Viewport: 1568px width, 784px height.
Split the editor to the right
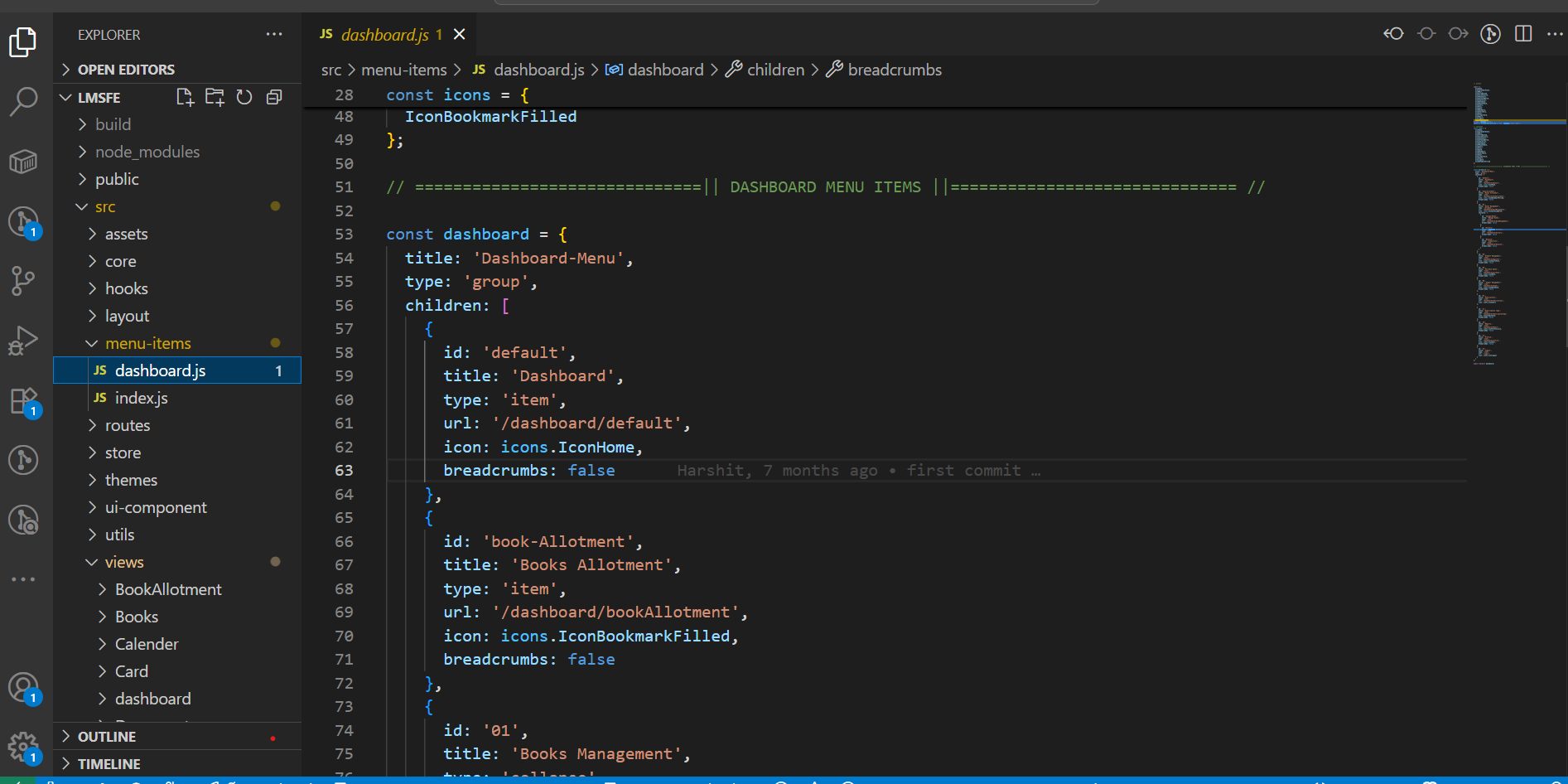point(1523,34)
